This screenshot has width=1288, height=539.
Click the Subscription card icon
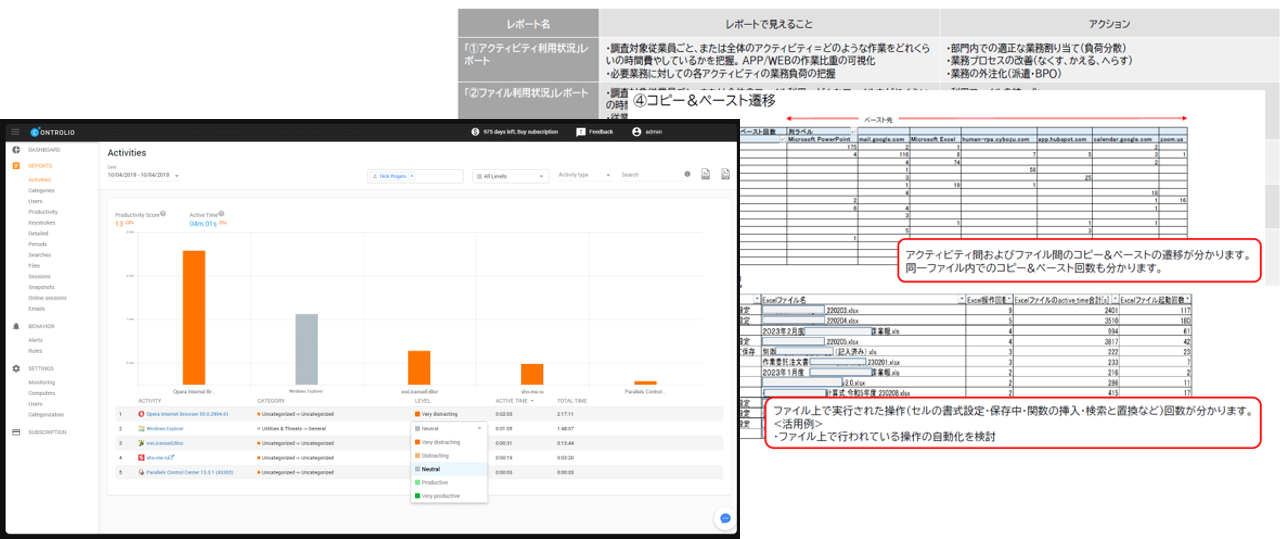coord(16,432)
